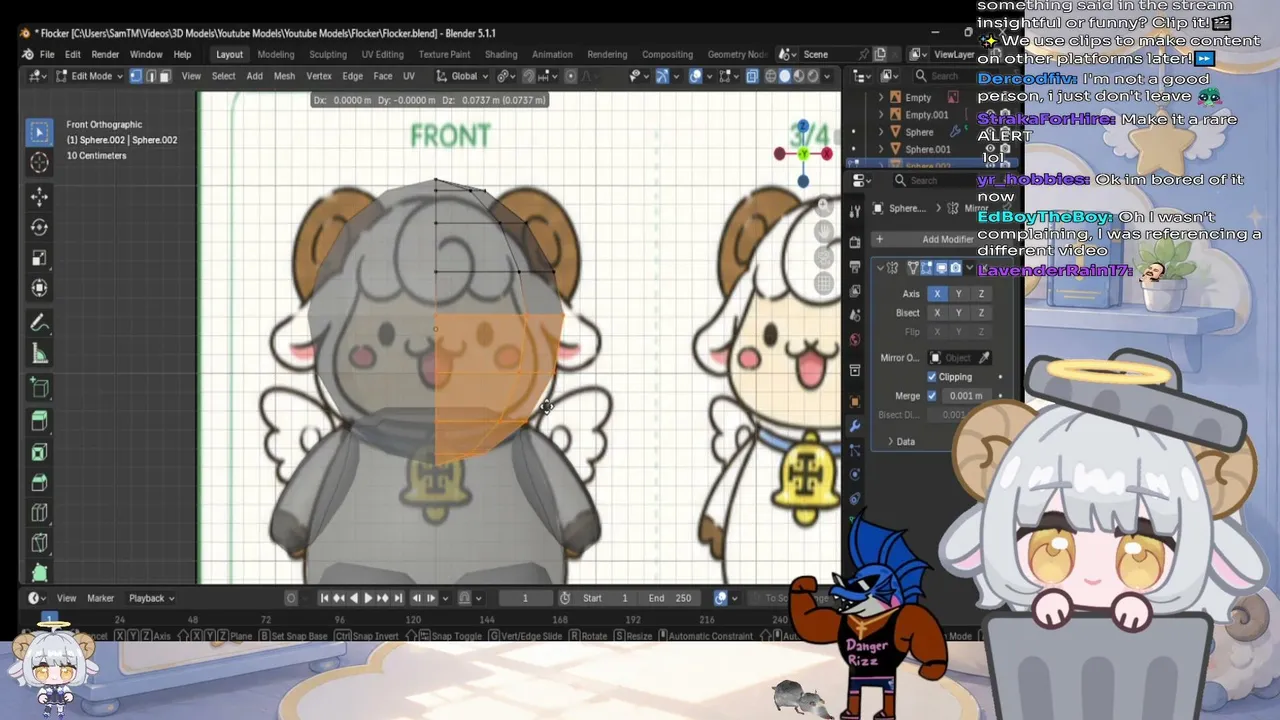Activate the Transform tool
This screenshot has width=1280, height=720.
[x=39, y=288]
